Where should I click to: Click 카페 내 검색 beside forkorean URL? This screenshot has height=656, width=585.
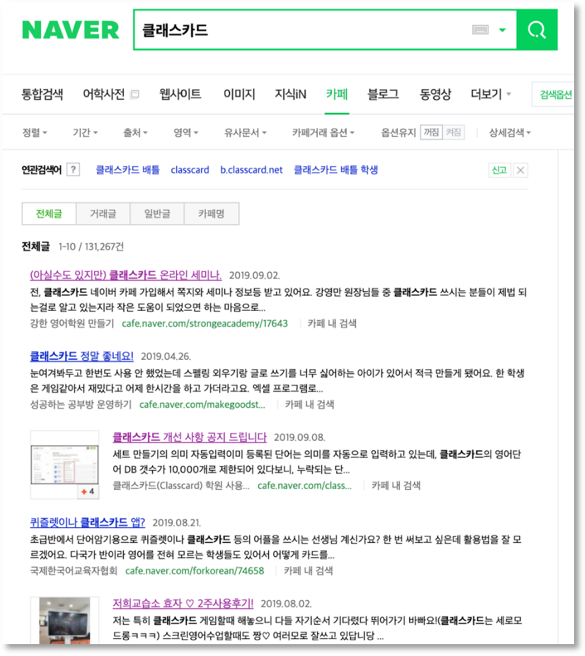click(x=308, y=571)
